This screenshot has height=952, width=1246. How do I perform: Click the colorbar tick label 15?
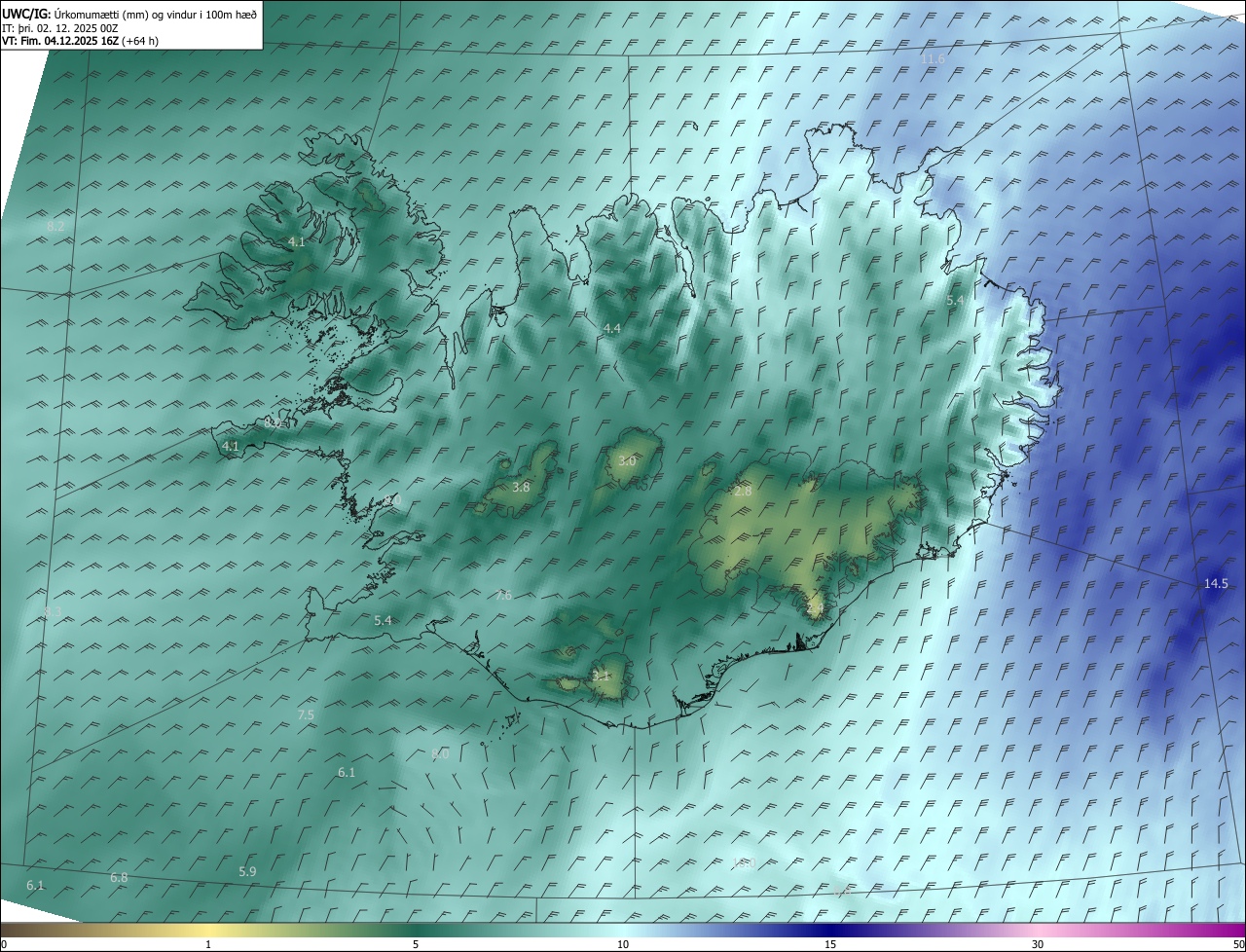coord(830,944)
